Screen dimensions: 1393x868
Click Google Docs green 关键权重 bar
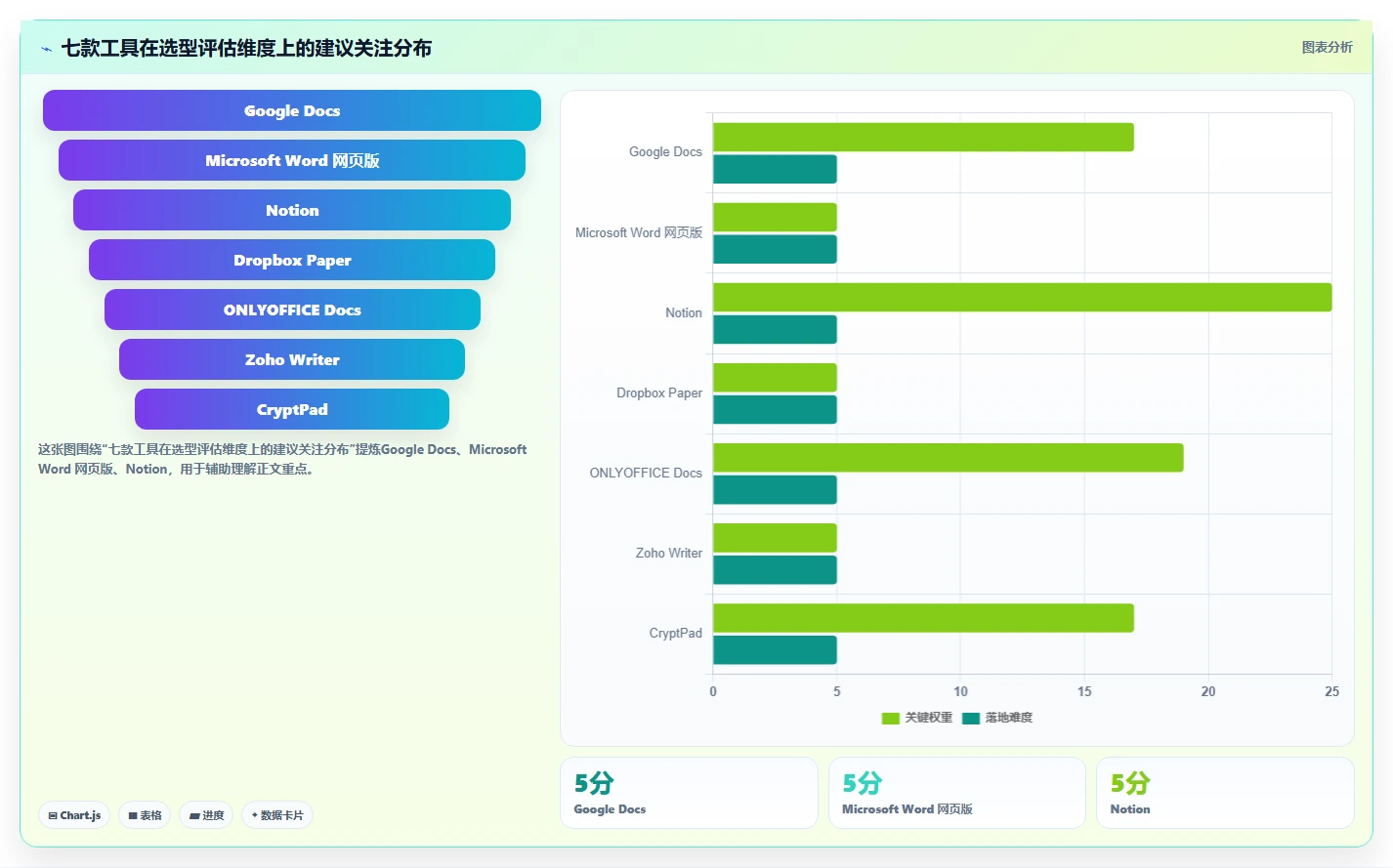click(923, 137)
